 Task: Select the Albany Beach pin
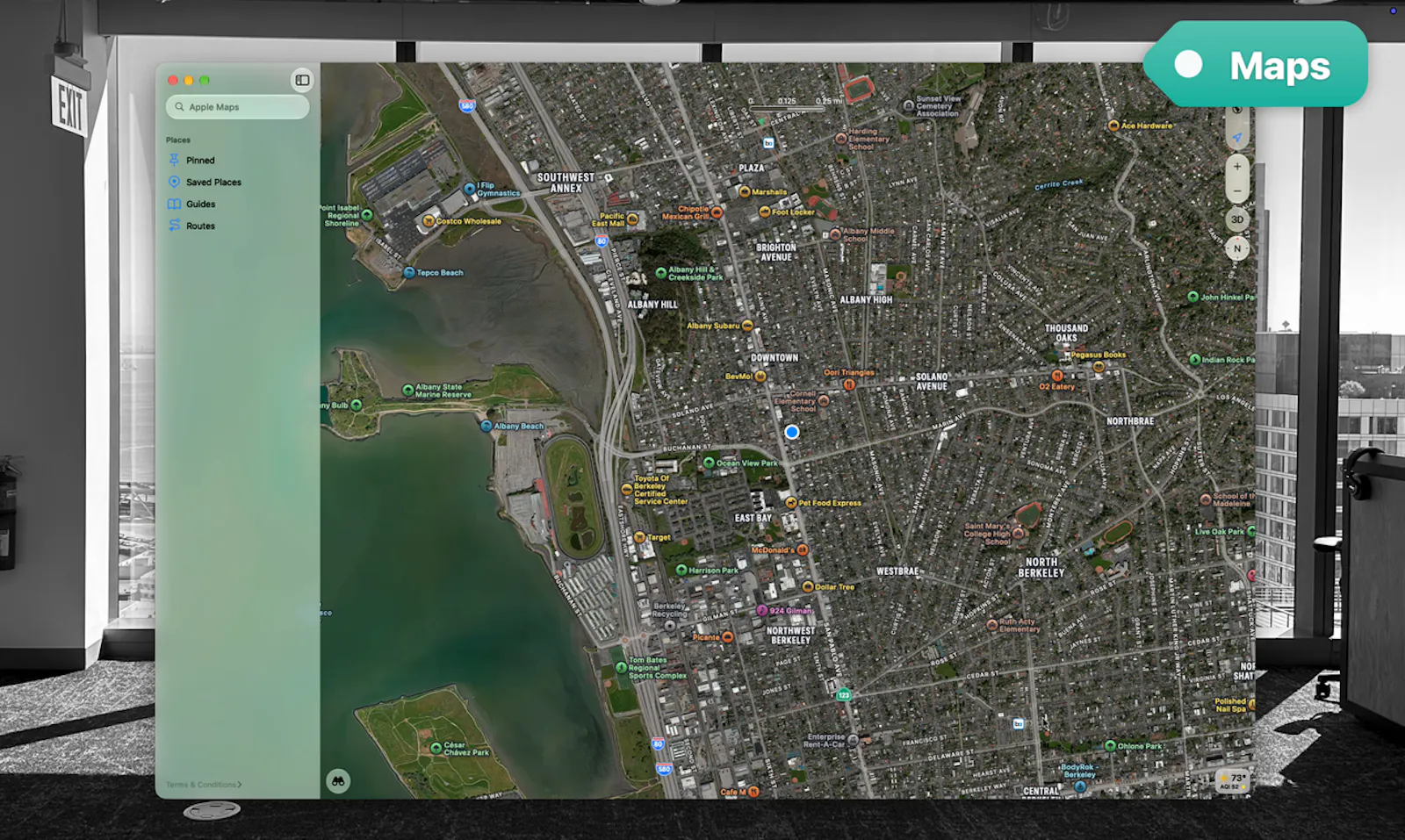pyautogui.click(x=486, y=426)
